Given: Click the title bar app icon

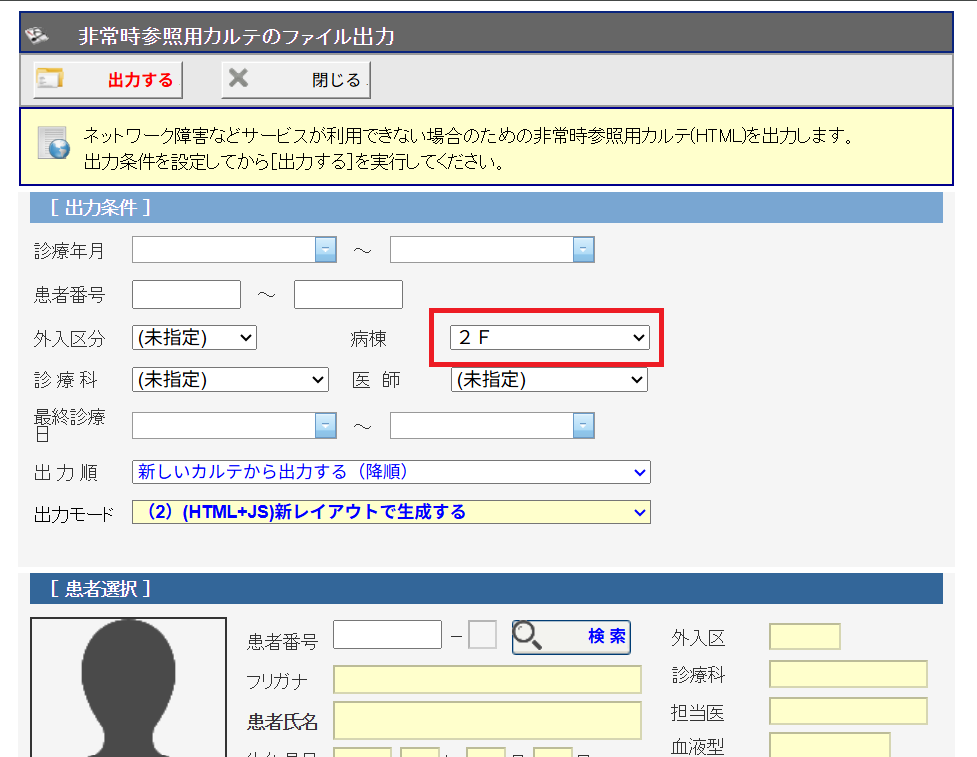Looking at the screenshot, I should [37, 36].
